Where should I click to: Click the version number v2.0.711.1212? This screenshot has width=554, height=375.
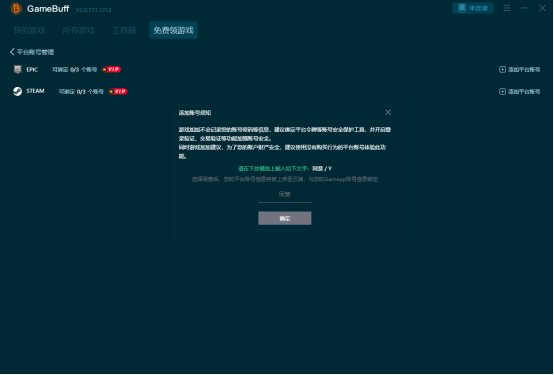coord(94,10)
